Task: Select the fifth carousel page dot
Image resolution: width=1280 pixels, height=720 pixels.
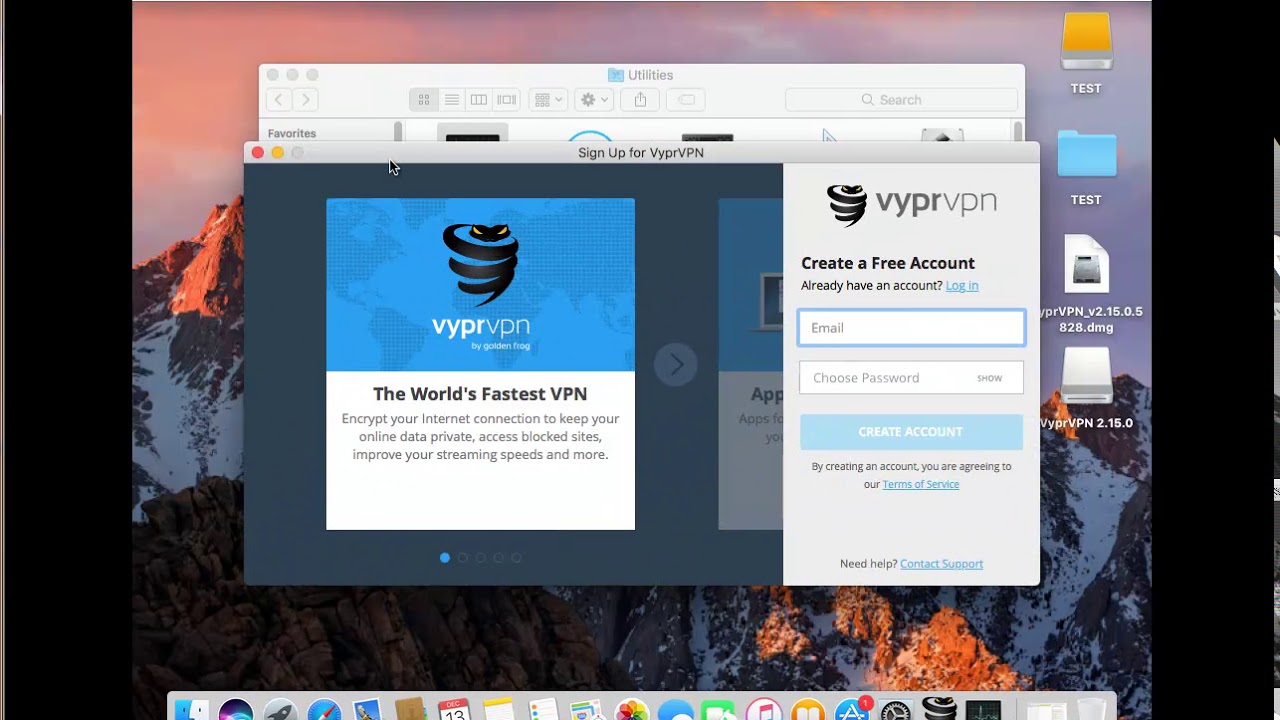Action: tap(516, 558)
